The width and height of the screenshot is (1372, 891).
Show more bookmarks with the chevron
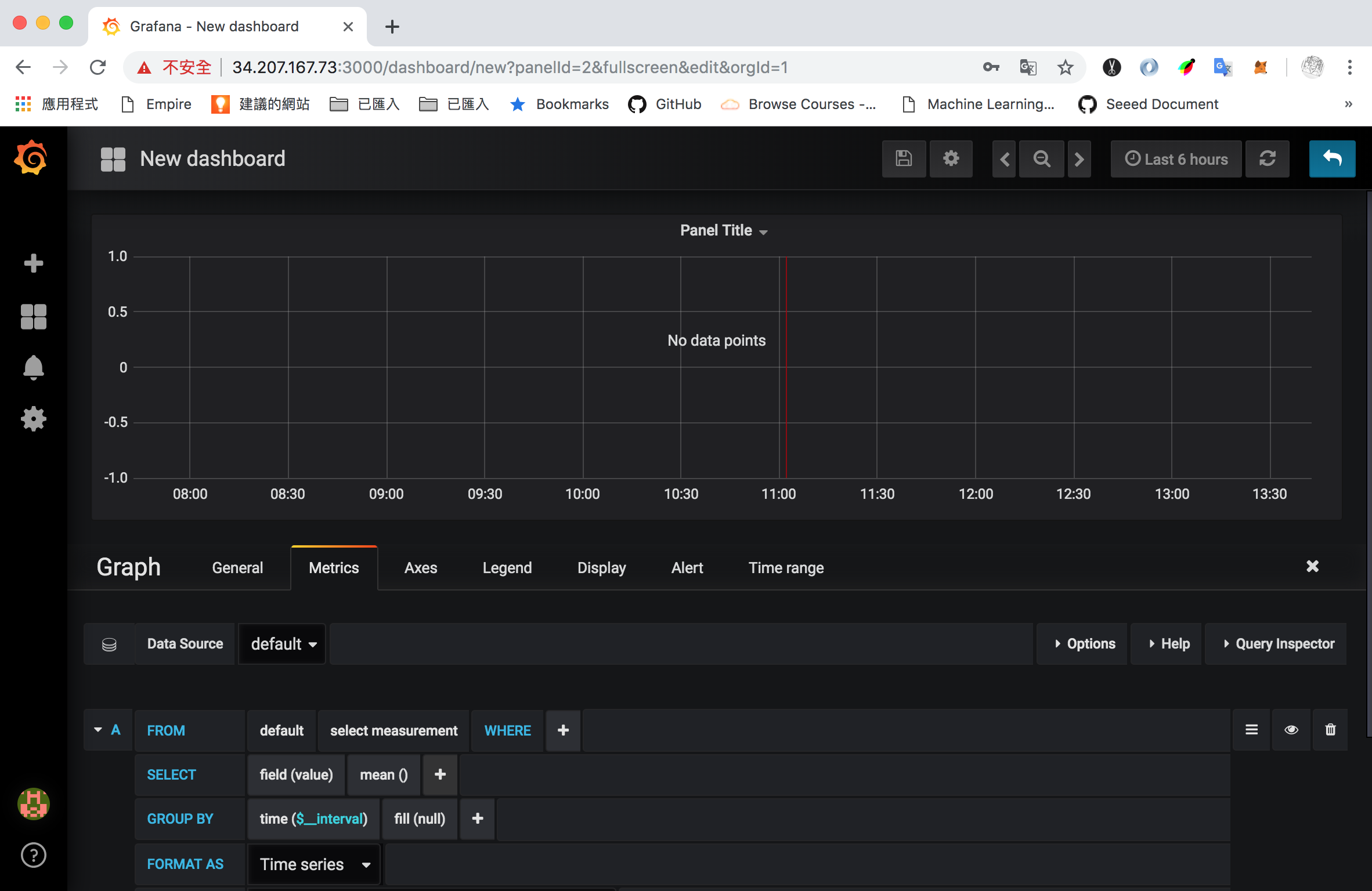point(1348,104)
